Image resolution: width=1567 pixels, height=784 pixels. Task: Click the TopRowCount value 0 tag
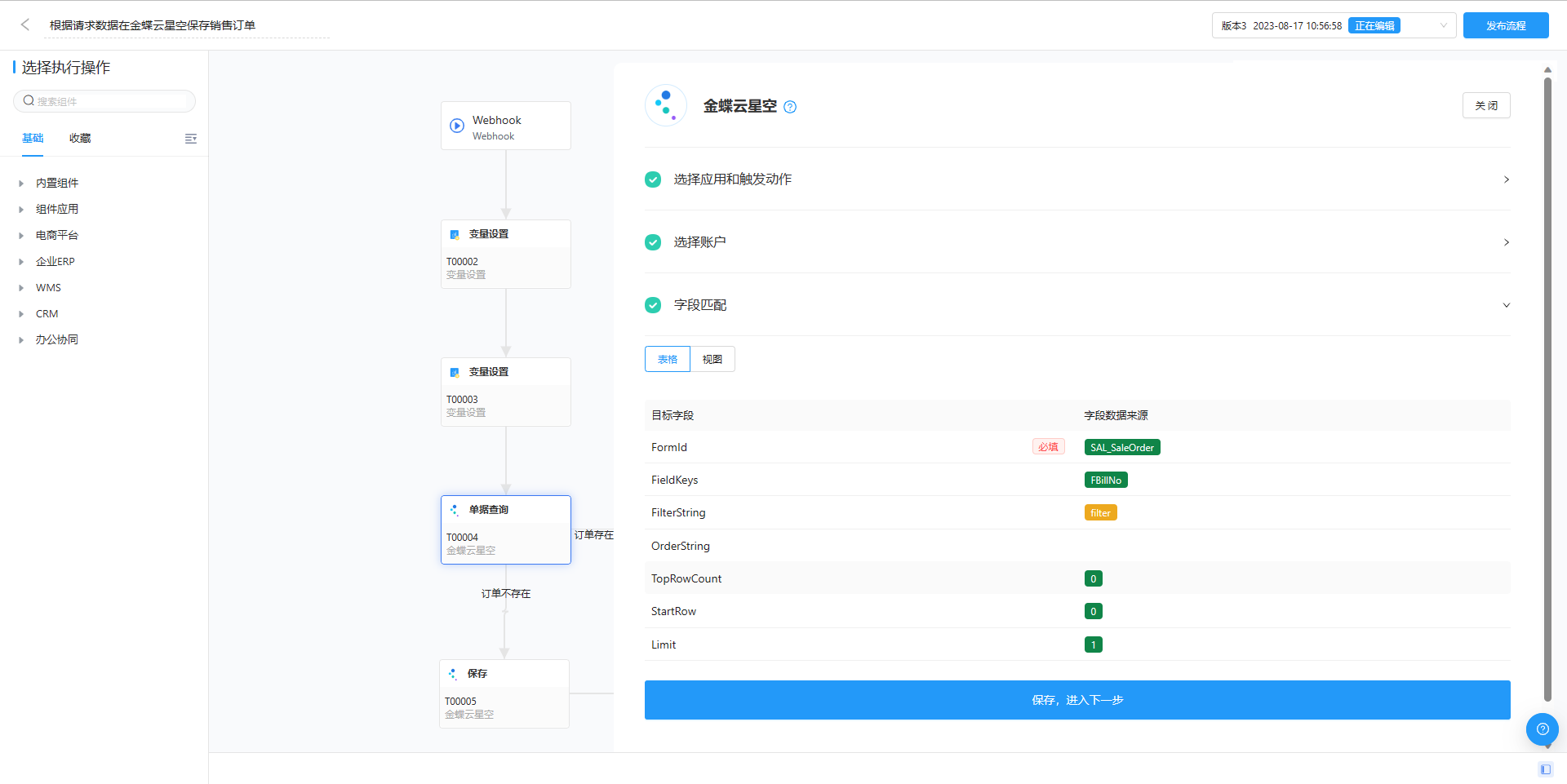coord(1094,578)
